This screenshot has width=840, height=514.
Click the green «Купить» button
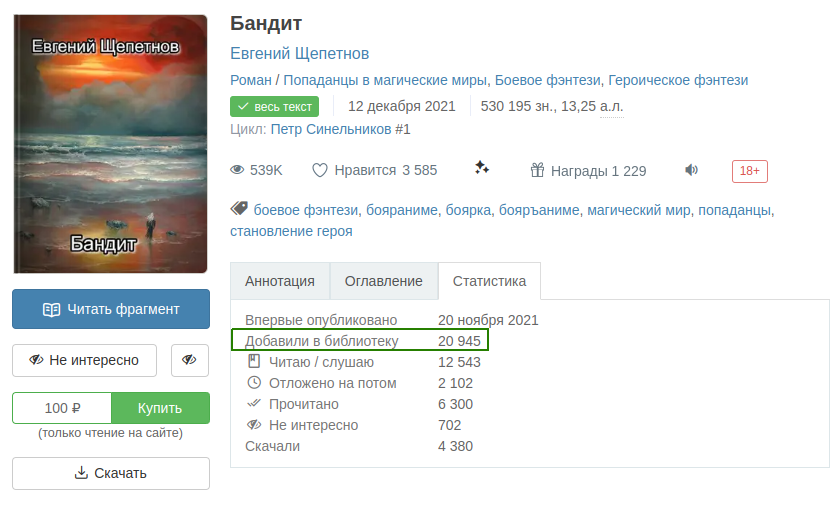pos(160,408)
